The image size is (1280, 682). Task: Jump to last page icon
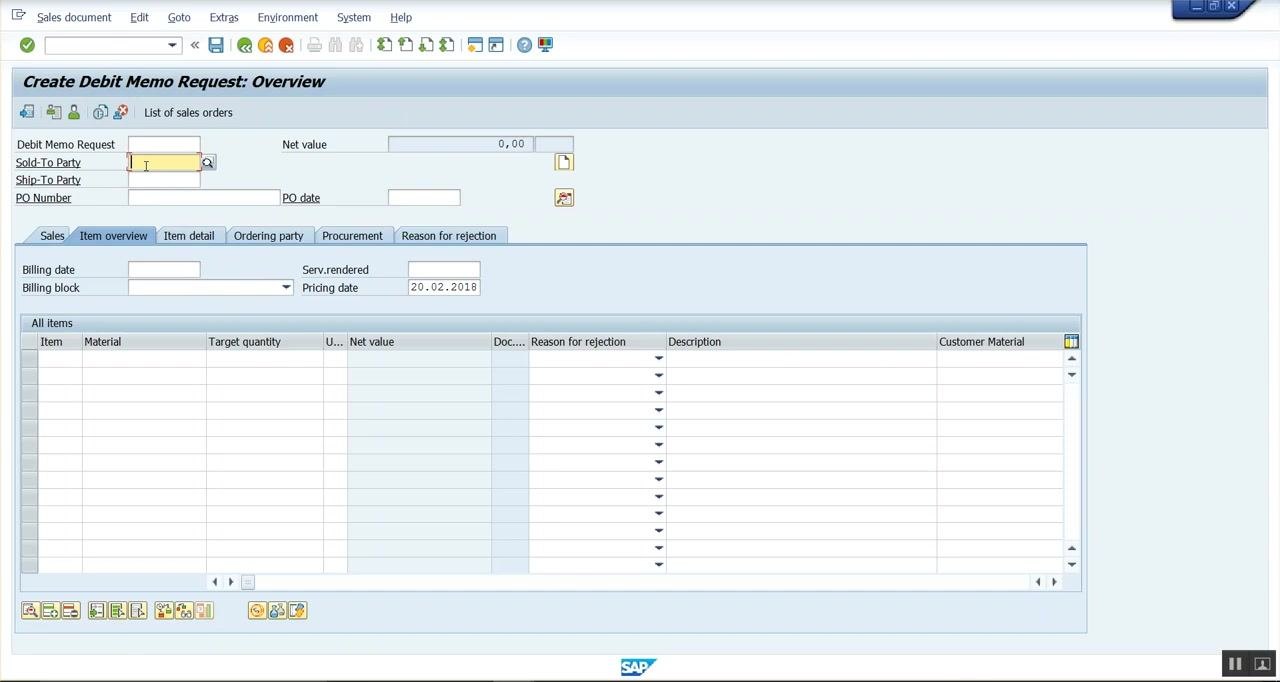click(447, 45)
